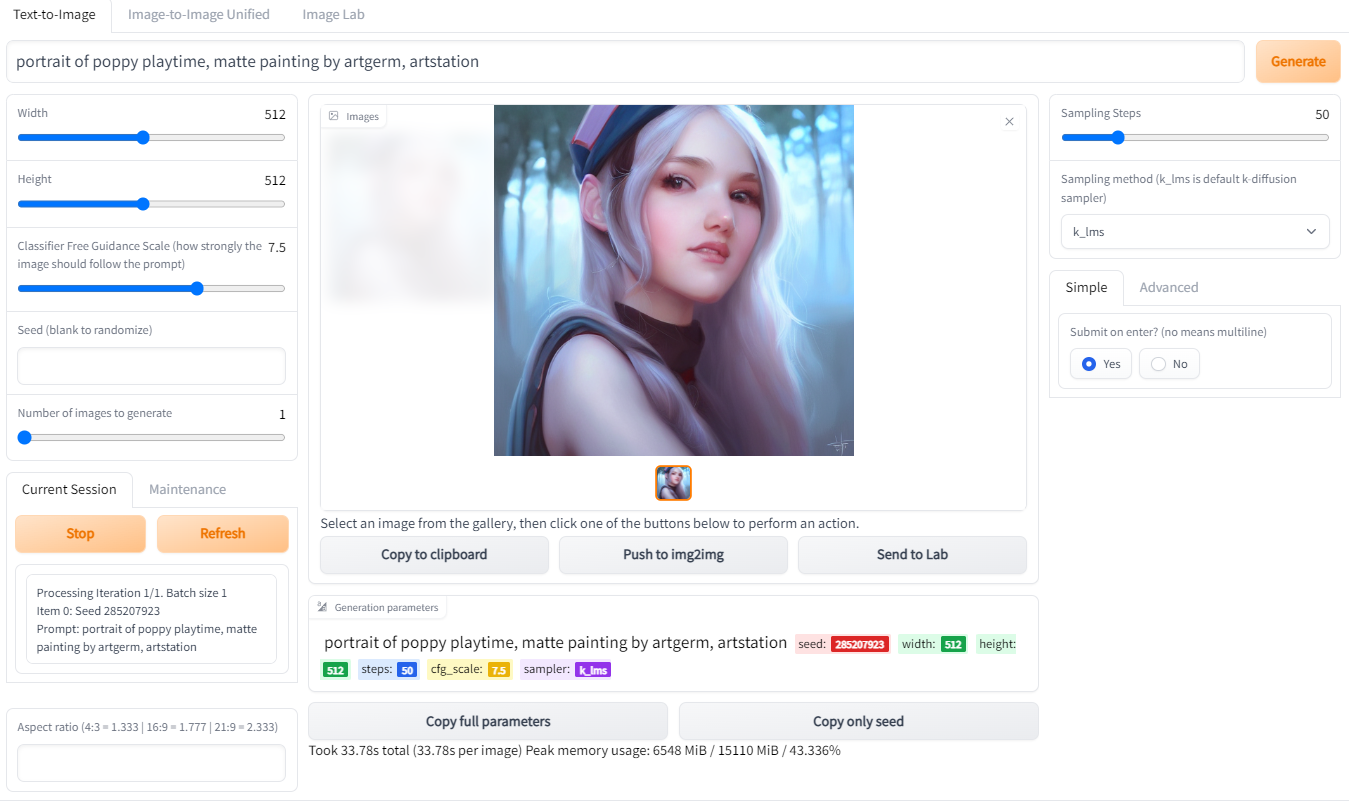Close the image preview with the X icon
Viewport: 1349px width, 807px height.
point(1009,121)
